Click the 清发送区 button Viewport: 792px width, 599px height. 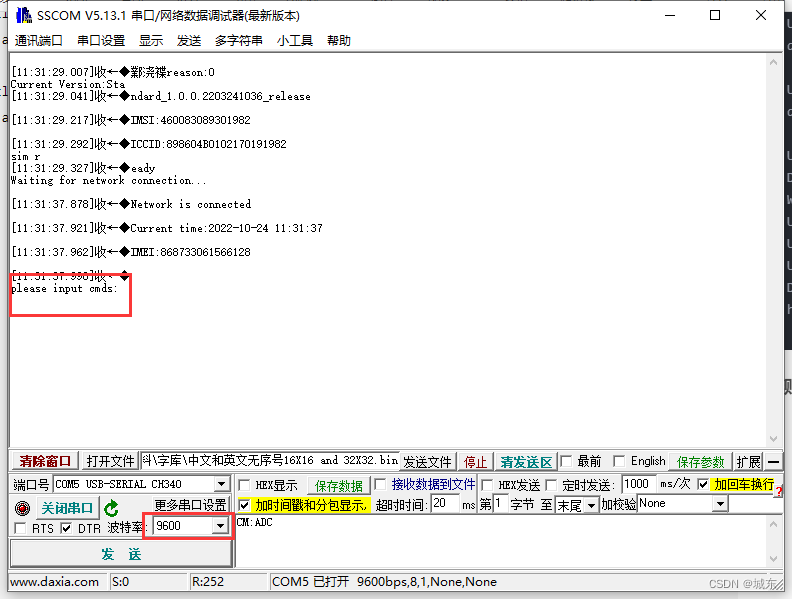[526, 462]
